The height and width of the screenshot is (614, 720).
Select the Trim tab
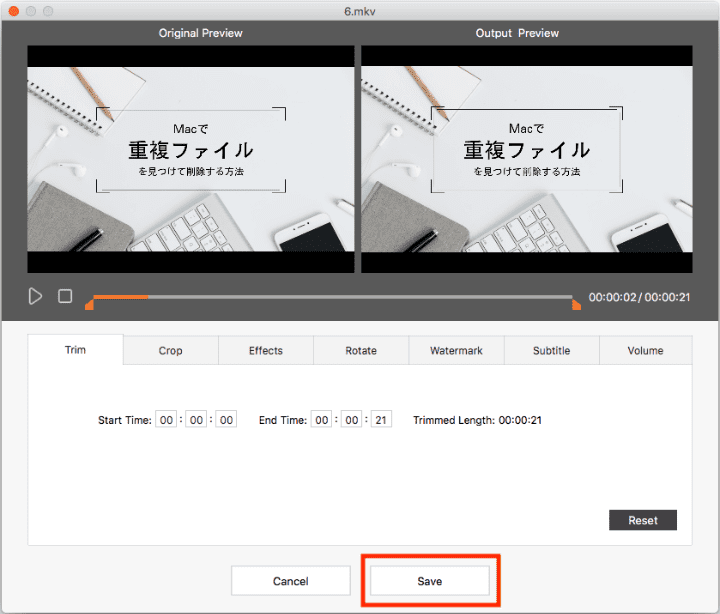coord(76,350)
